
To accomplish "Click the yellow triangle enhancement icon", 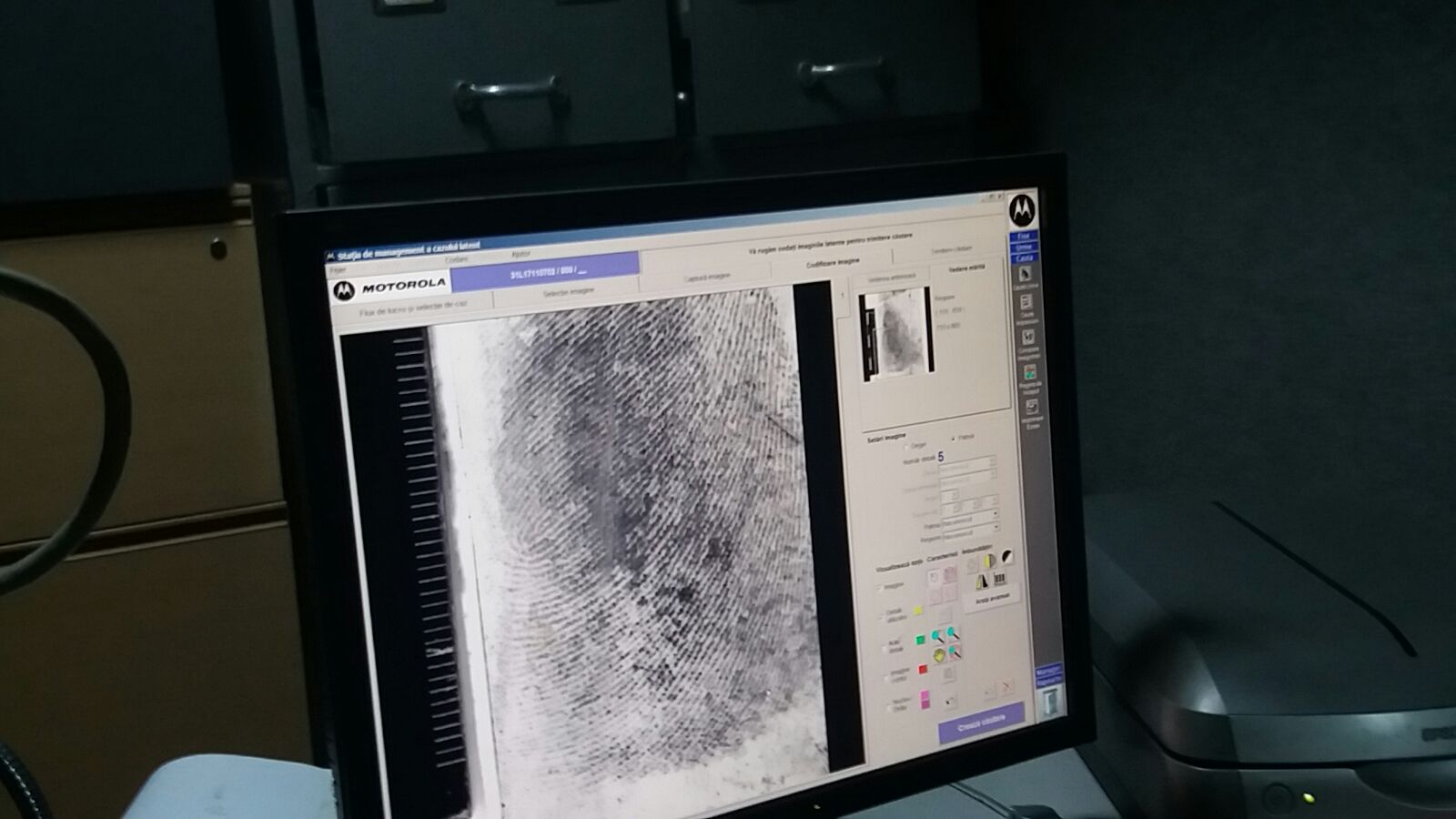I will pyautogui.click(x=981, y=582).
